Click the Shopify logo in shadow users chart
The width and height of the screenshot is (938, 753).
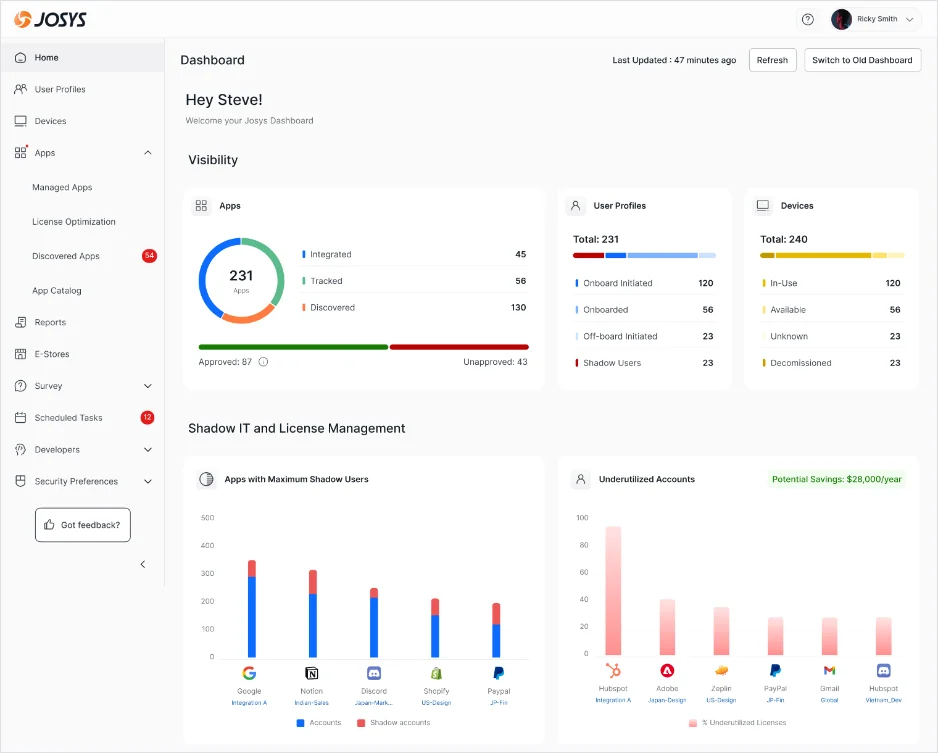coord(436,673)
